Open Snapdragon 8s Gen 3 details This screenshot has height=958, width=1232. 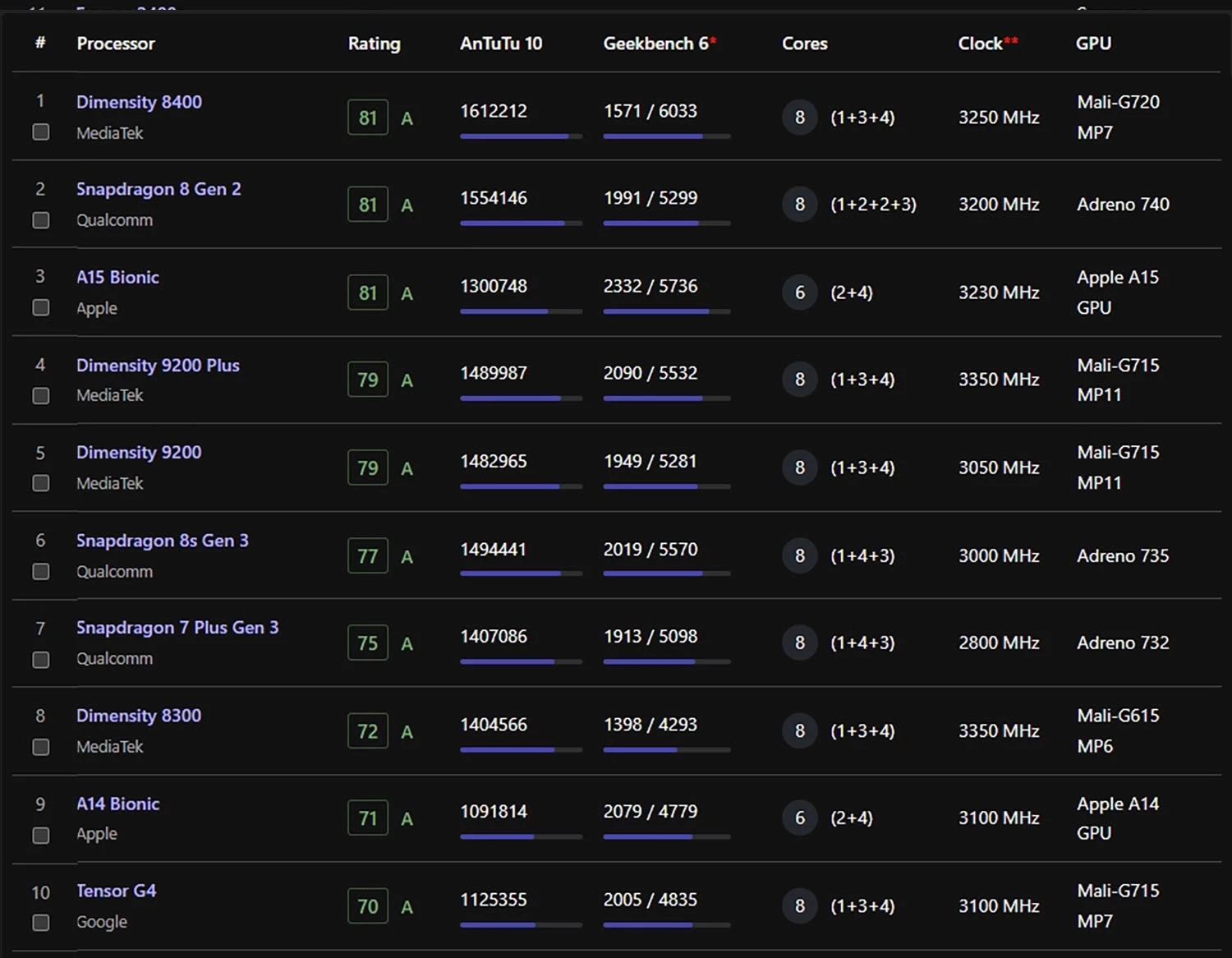click(162, 541)
